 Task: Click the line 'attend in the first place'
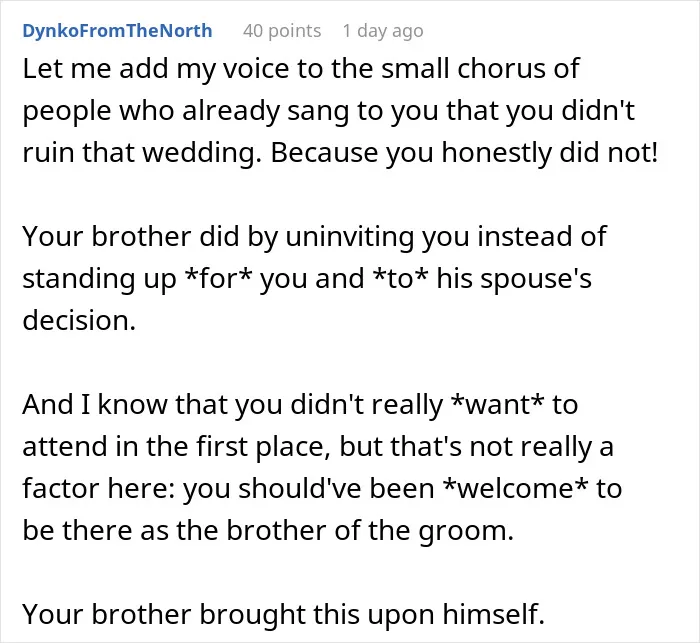(318, 447)
